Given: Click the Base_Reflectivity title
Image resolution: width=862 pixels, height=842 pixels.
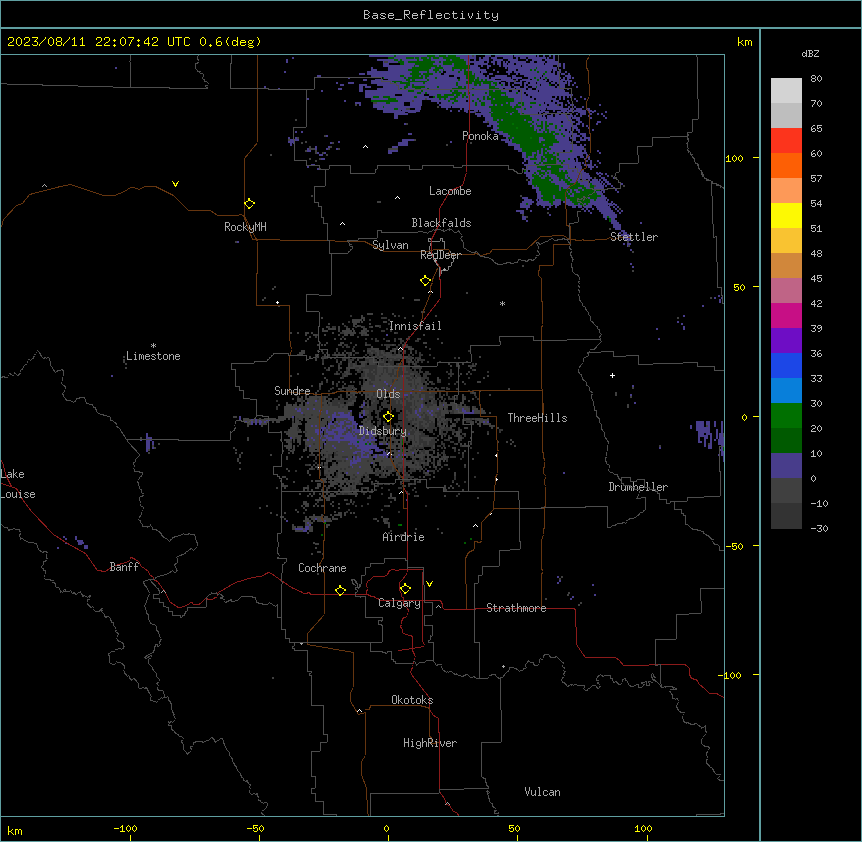Looking at the screenshot, I should coord(431,15).
